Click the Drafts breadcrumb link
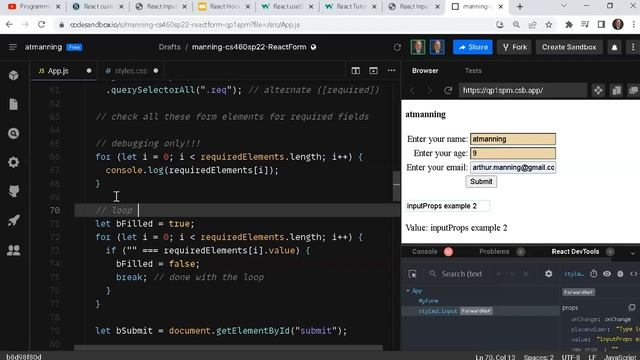Image resolution: width=640 pixels, height=360 pixels. coord(169,47)
